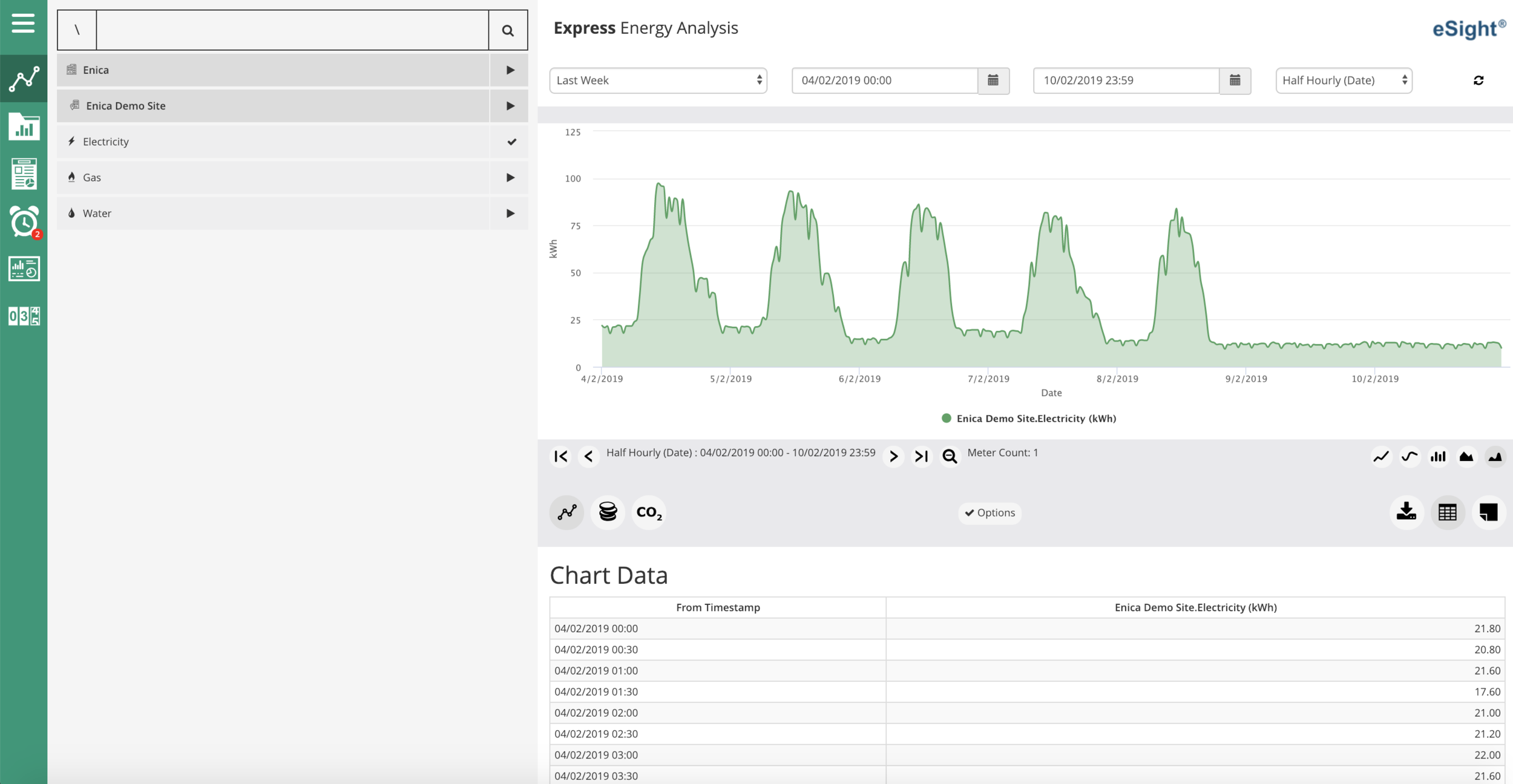The height and width of the screenshot is (784, 1513).
Task: Toggle the data table grid icon
Action: [x=1448, y=512]
